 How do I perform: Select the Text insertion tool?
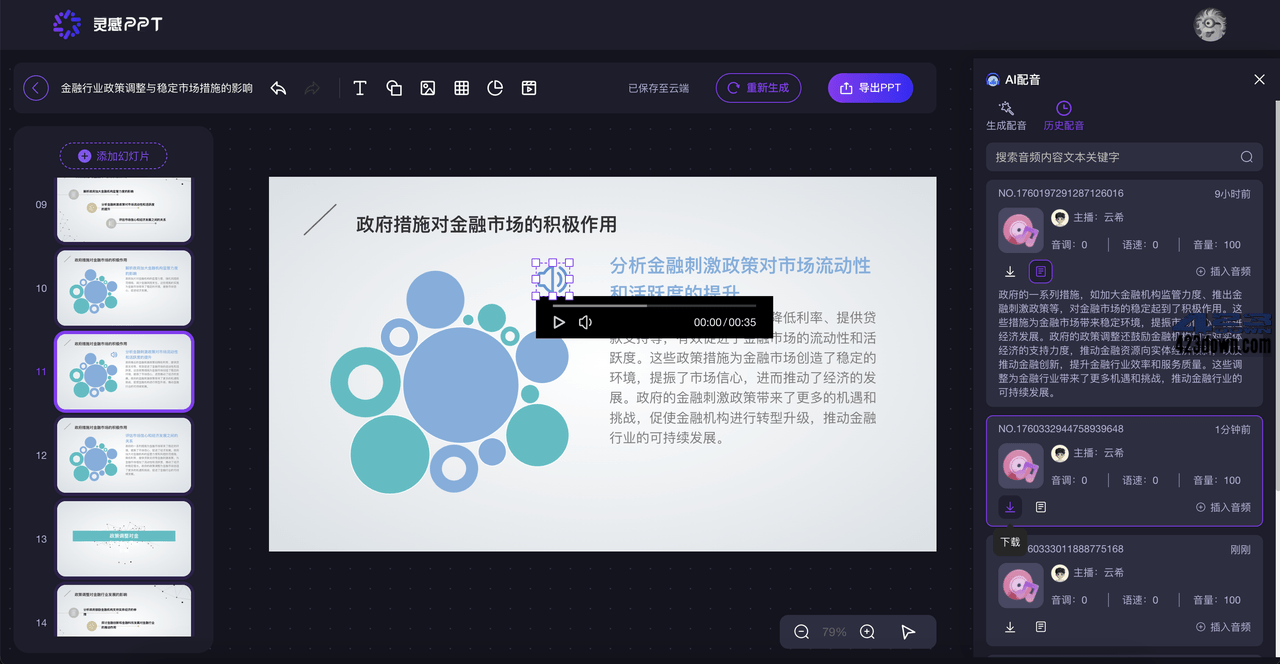(x=359, y=87)
